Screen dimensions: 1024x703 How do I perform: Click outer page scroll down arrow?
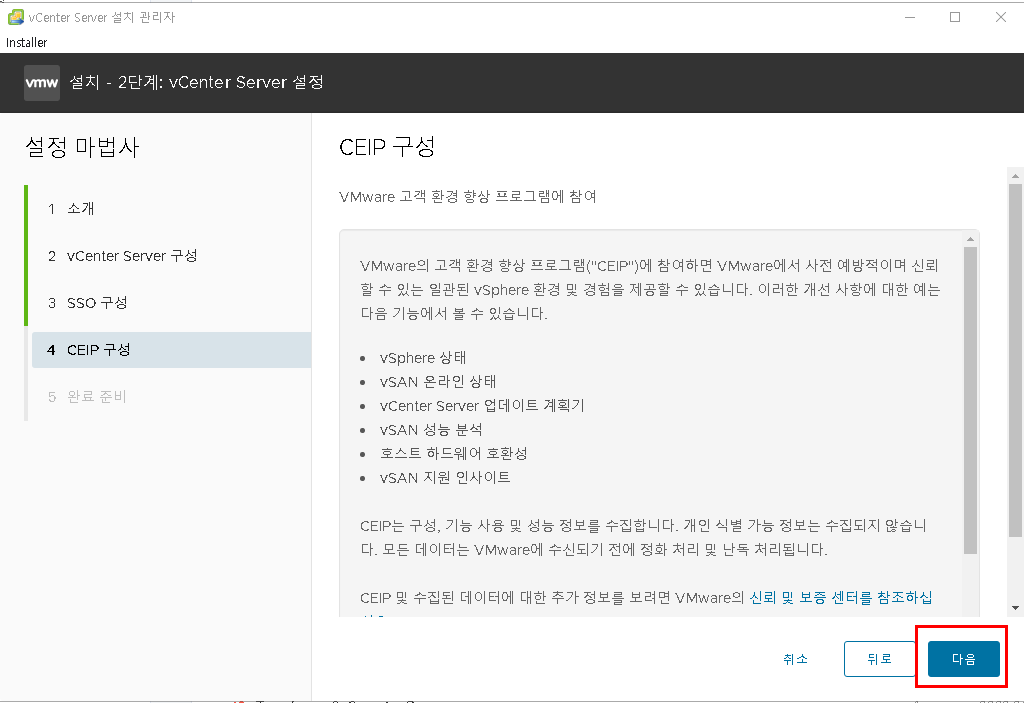(x=1015, y=608)
